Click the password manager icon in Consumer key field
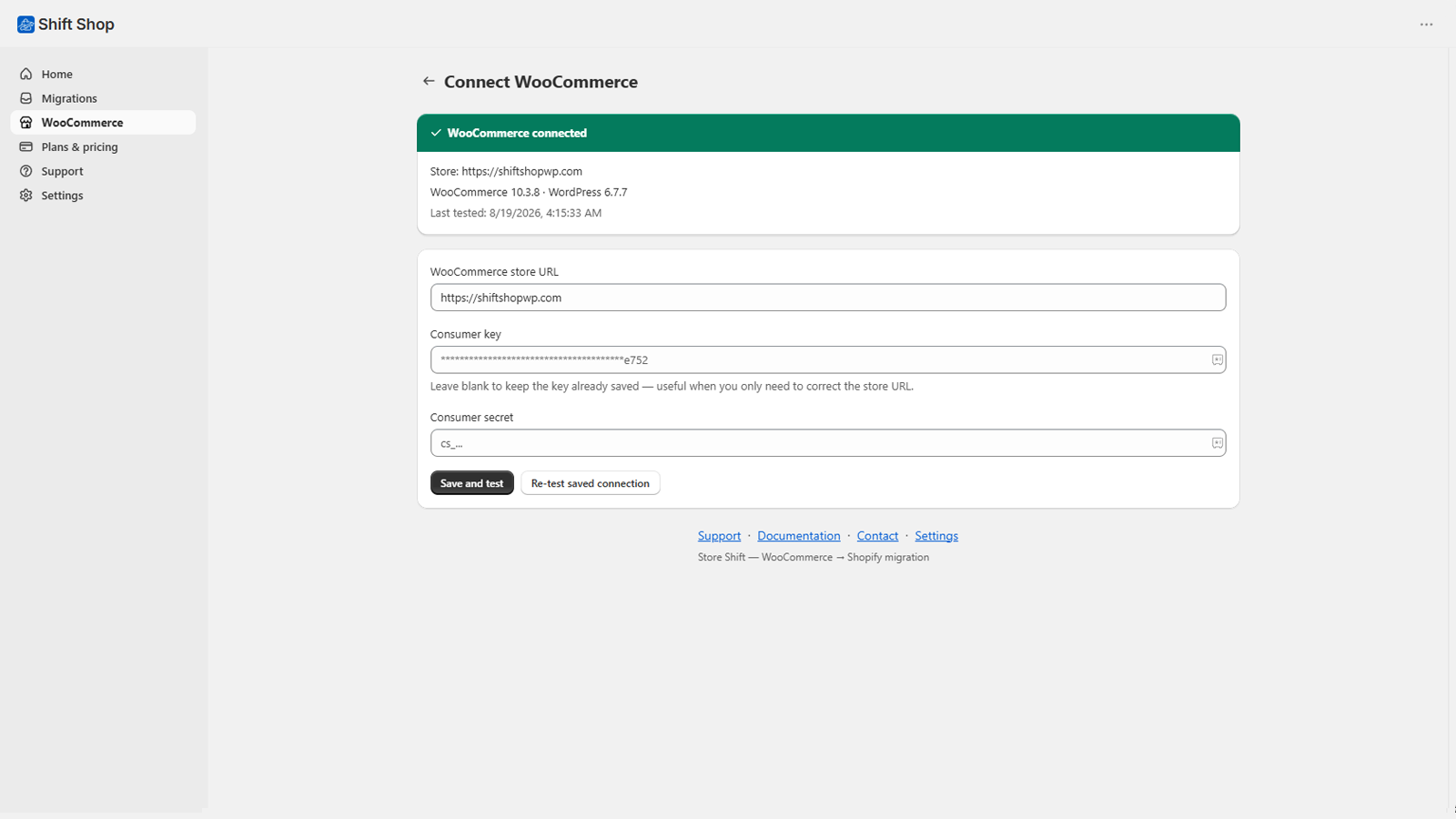Viewport: 1456px width, 819px height. coord(1217,359)
